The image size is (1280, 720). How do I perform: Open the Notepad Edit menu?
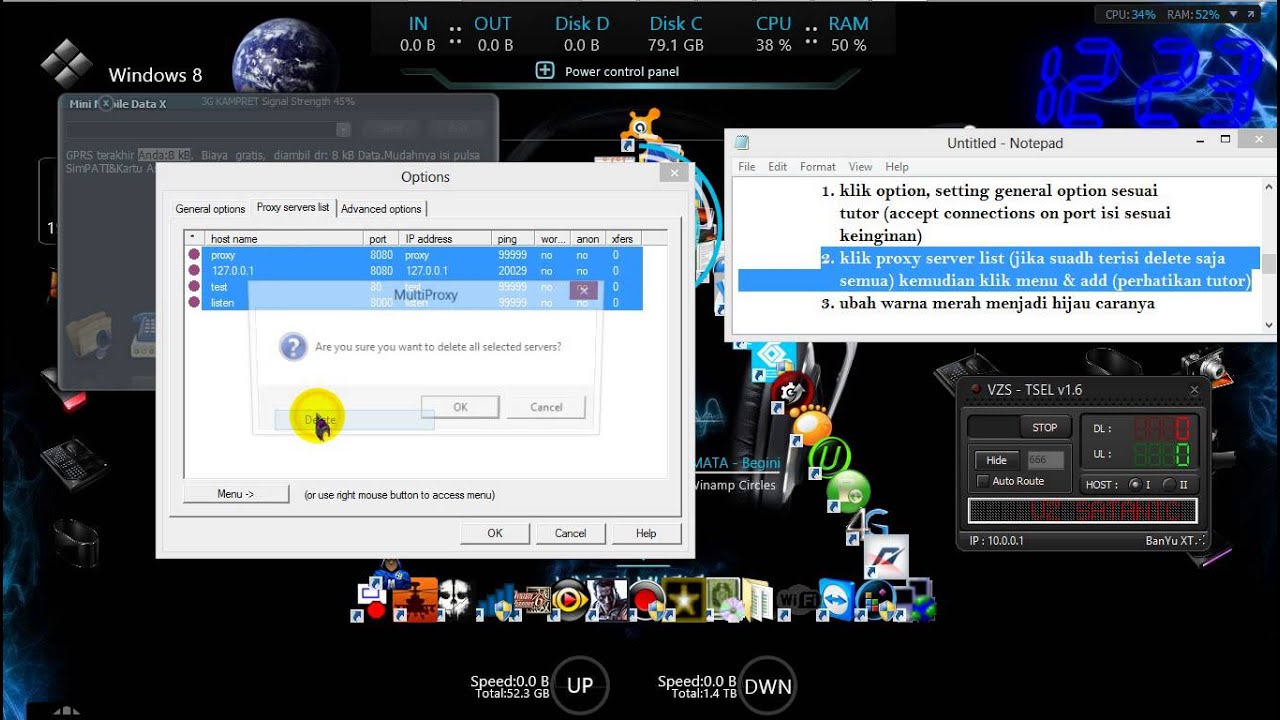point(778,167)
